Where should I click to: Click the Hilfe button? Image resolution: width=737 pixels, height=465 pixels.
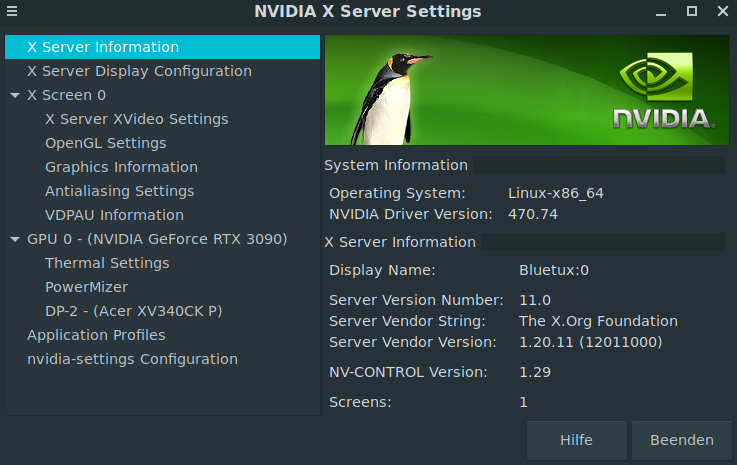[x=577, y=440]
